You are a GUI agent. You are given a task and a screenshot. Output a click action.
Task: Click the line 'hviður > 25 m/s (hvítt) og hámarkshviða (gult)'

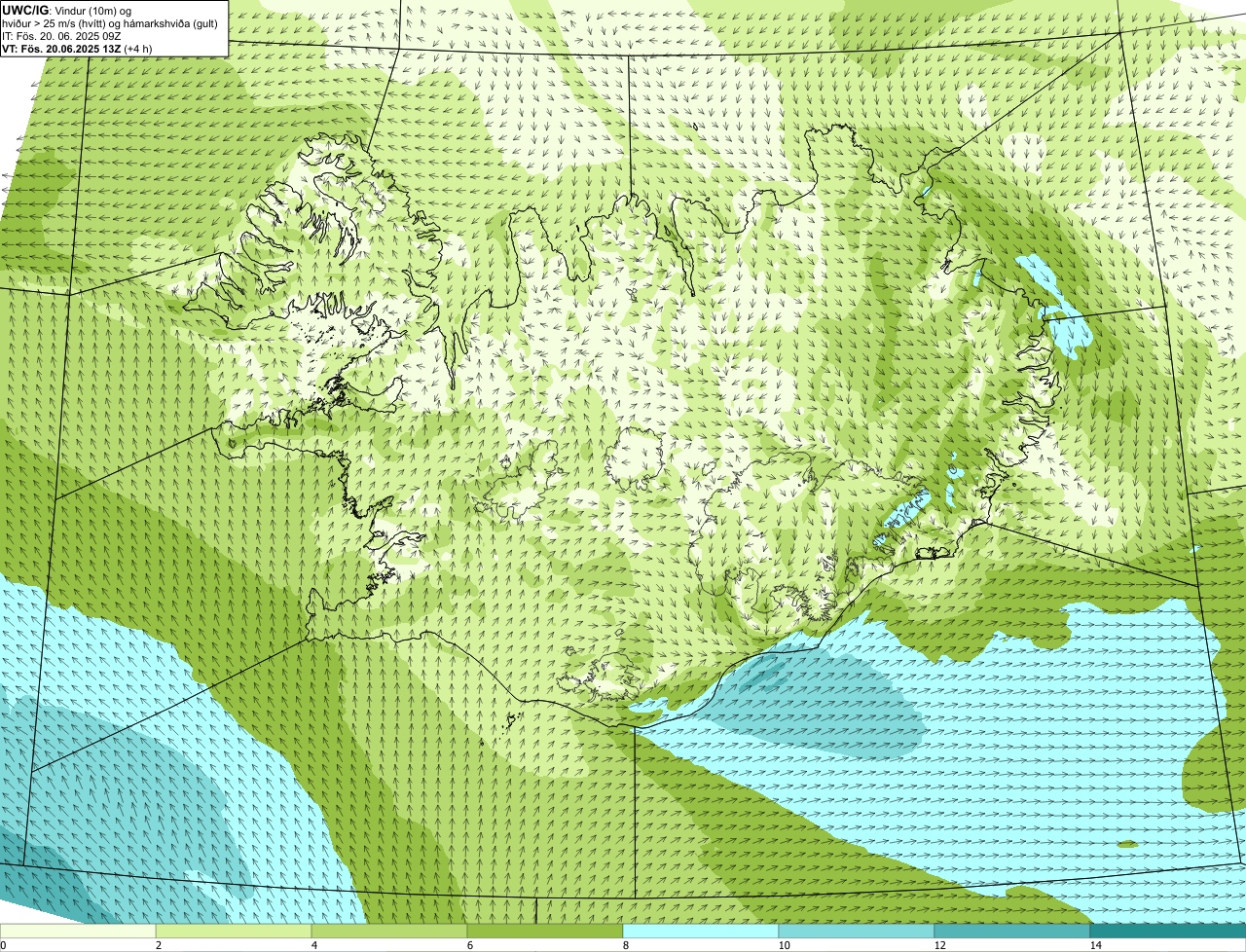tap(110, 22)
